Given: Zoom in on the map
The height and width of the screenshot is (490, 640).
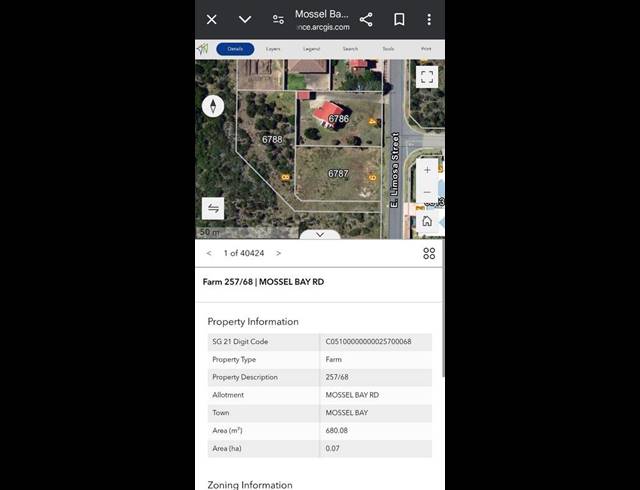Looking at the screenshot, I should pos(427,170).
